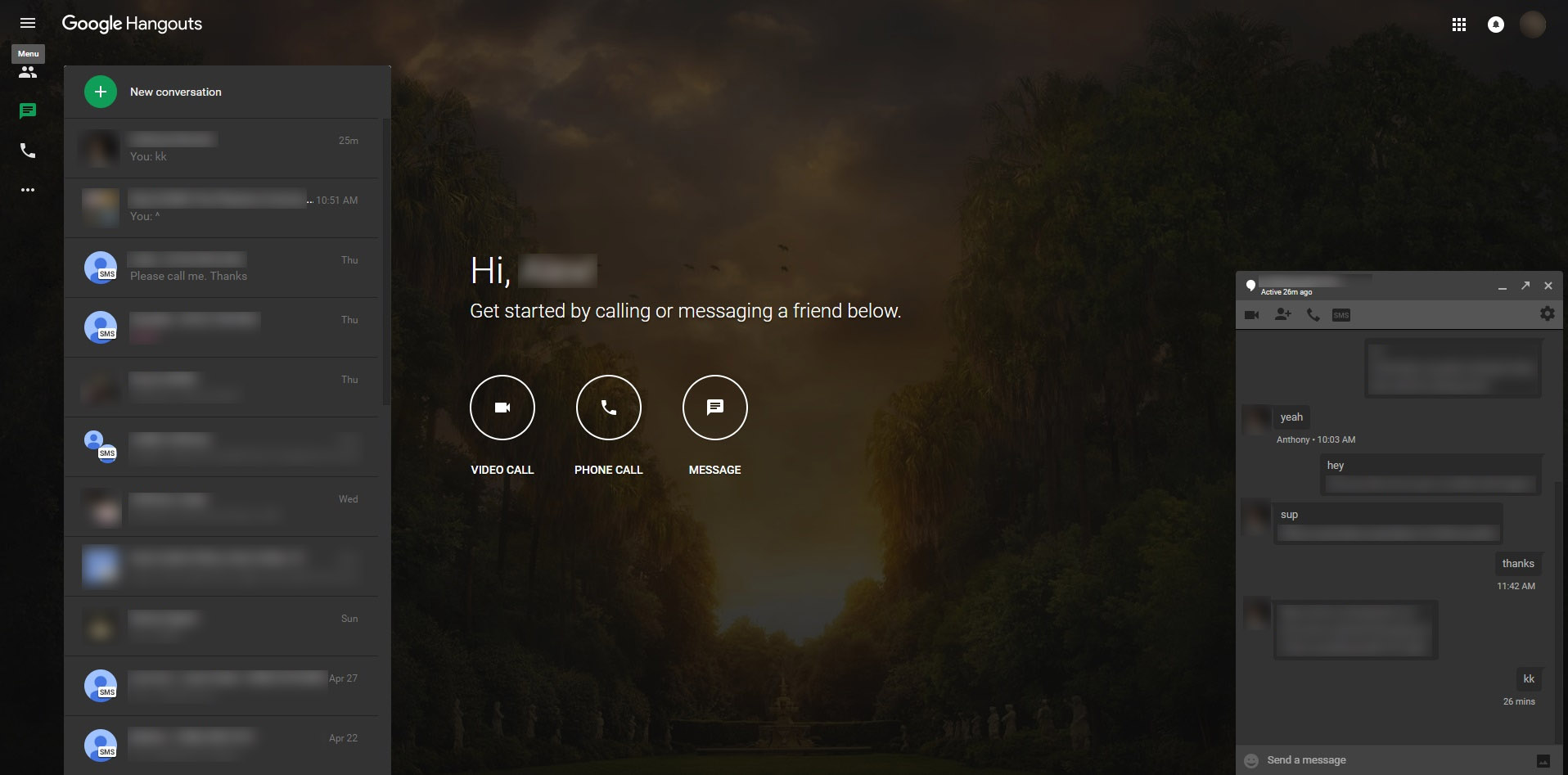
Task: Open the chat conversation settings gear
Action: 1546,313
